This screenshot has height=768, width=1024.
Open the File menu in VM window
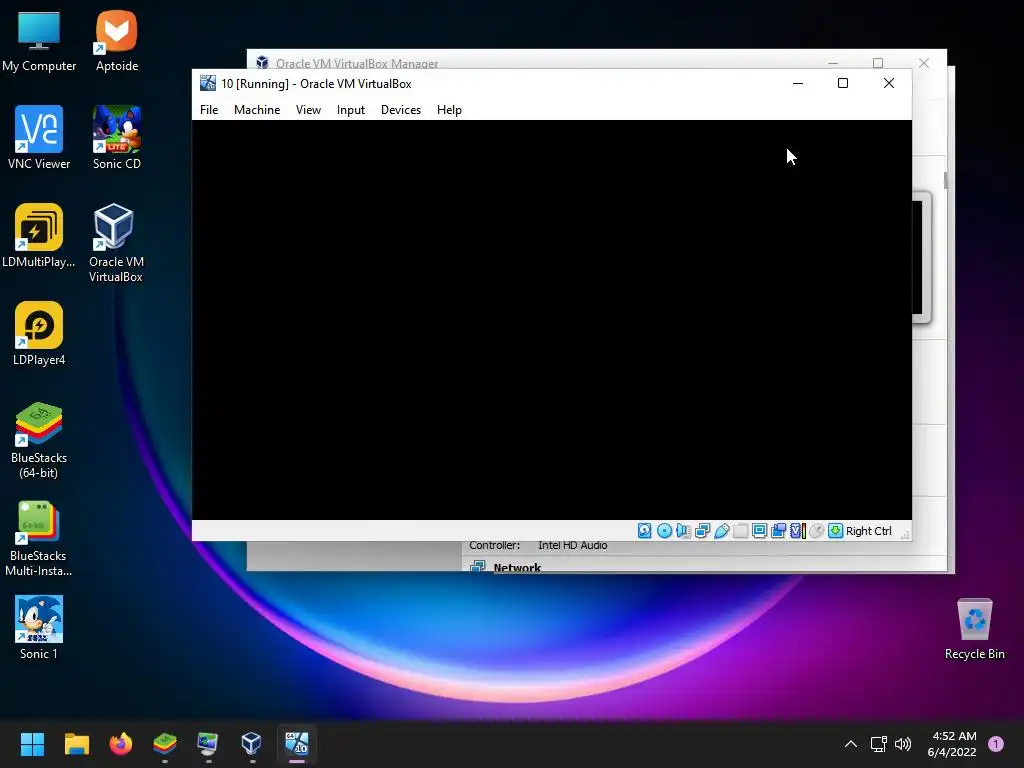tap(209, 110)
